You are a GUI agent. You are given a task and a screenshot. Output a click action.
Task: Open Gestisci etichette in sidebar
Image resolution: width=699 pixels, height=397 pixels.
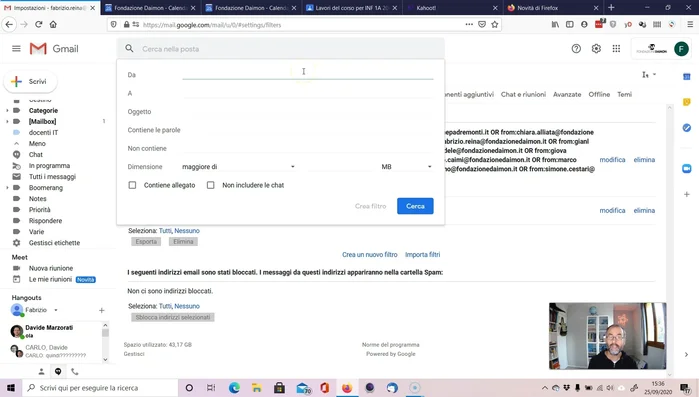54,243
